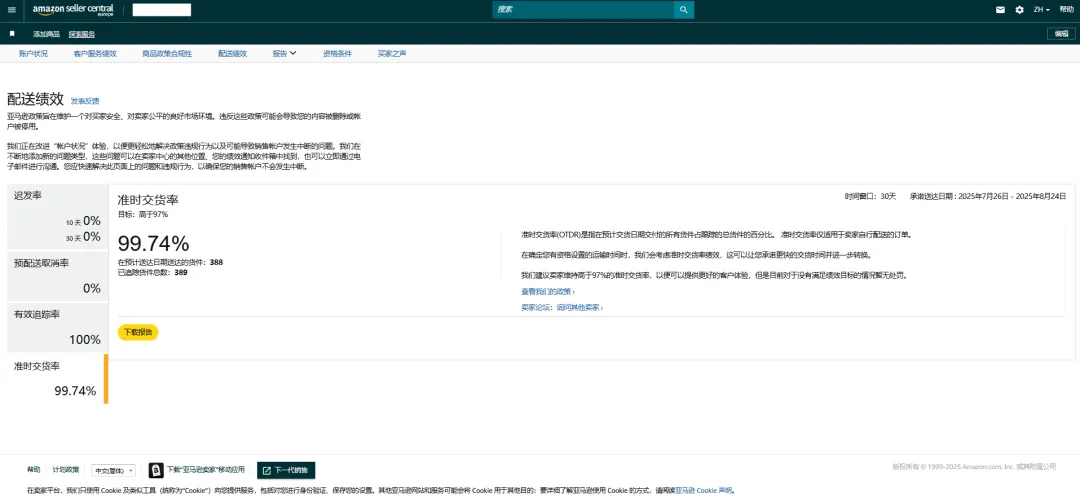Expand the 报告 tab dropdown

click(284, 53)
